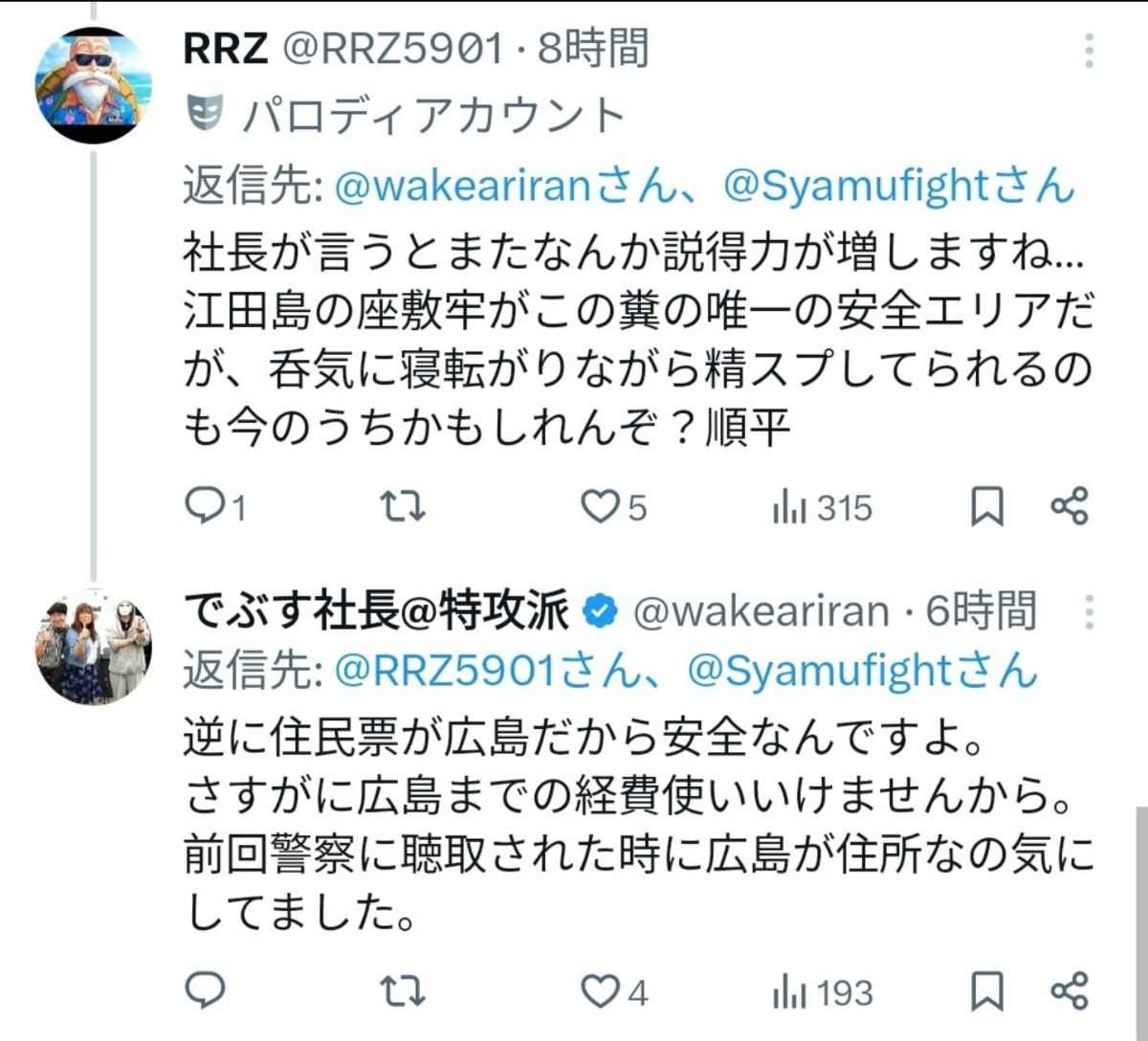Bookmark でぶす社長's tweet

point(987,991)
